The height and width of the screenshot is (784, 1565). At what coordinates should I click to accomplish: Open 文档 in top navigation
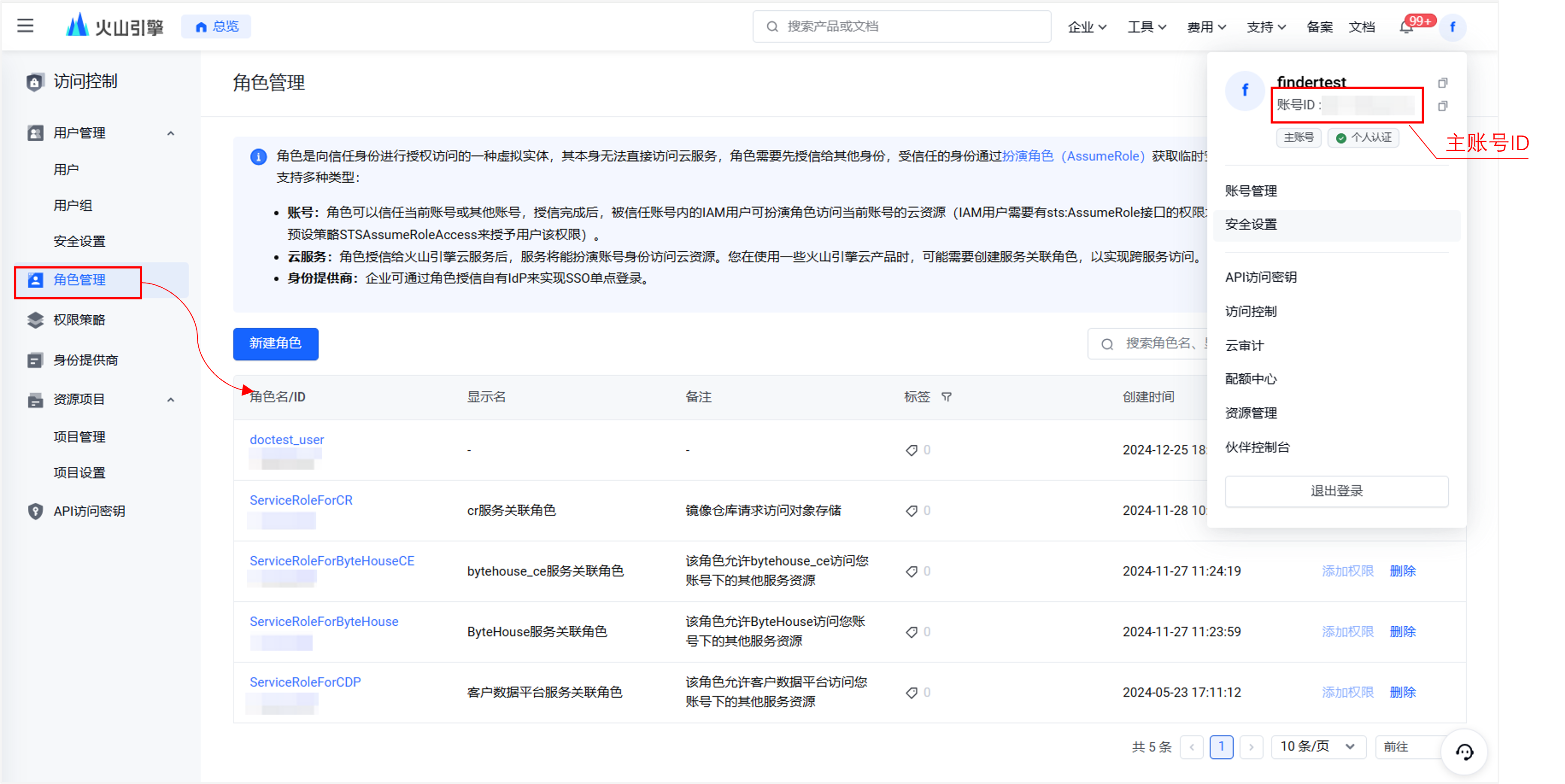coord(1362,27)
